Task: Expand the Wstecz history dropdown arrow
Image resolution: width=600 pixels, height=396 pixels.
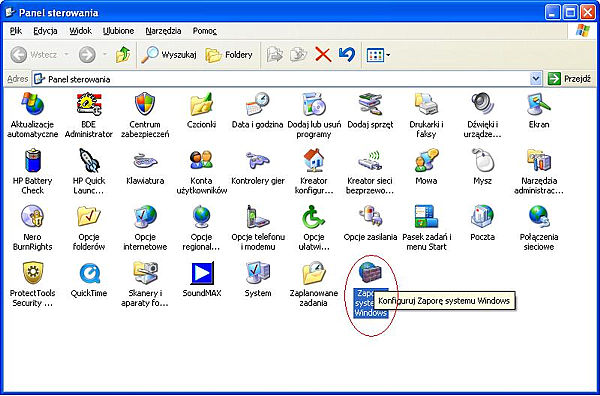Action: coord(66,55)
